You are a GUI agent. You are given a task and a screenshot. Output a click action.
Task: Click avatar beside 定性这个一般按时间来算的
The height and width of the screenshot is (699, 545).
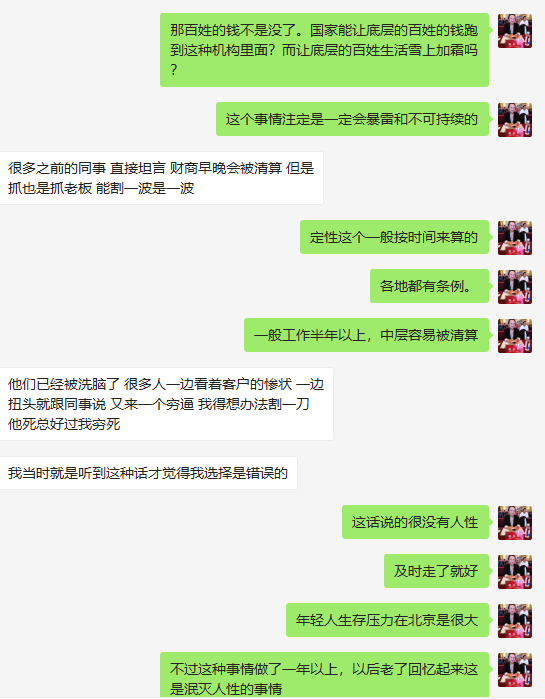(x=515, y=238)
